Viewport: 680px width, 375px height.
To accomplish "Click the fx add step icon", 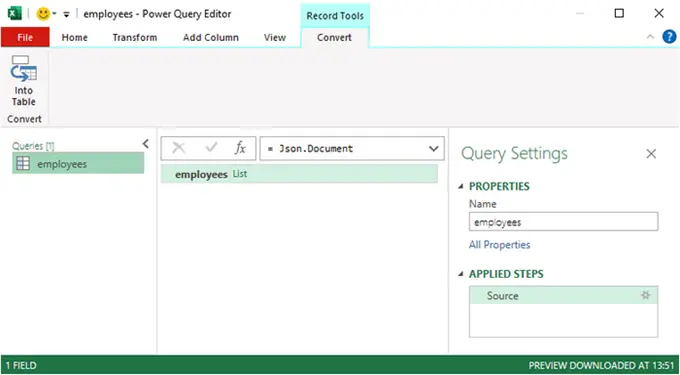I will pyautogui.click(x=240, y=148).
